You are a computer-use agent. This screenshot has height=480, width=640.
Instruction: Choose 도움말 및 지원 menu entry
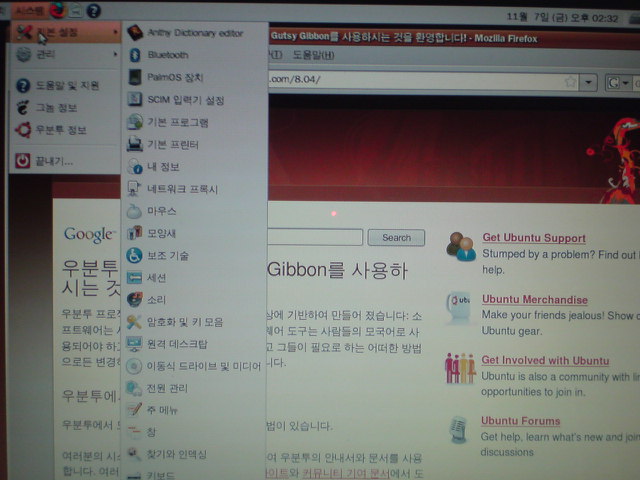[x=65, y=85]
